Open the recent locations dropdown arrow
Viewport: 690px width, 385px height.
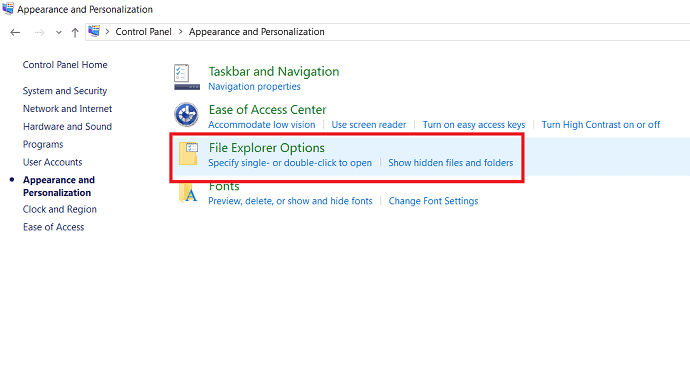59,33
